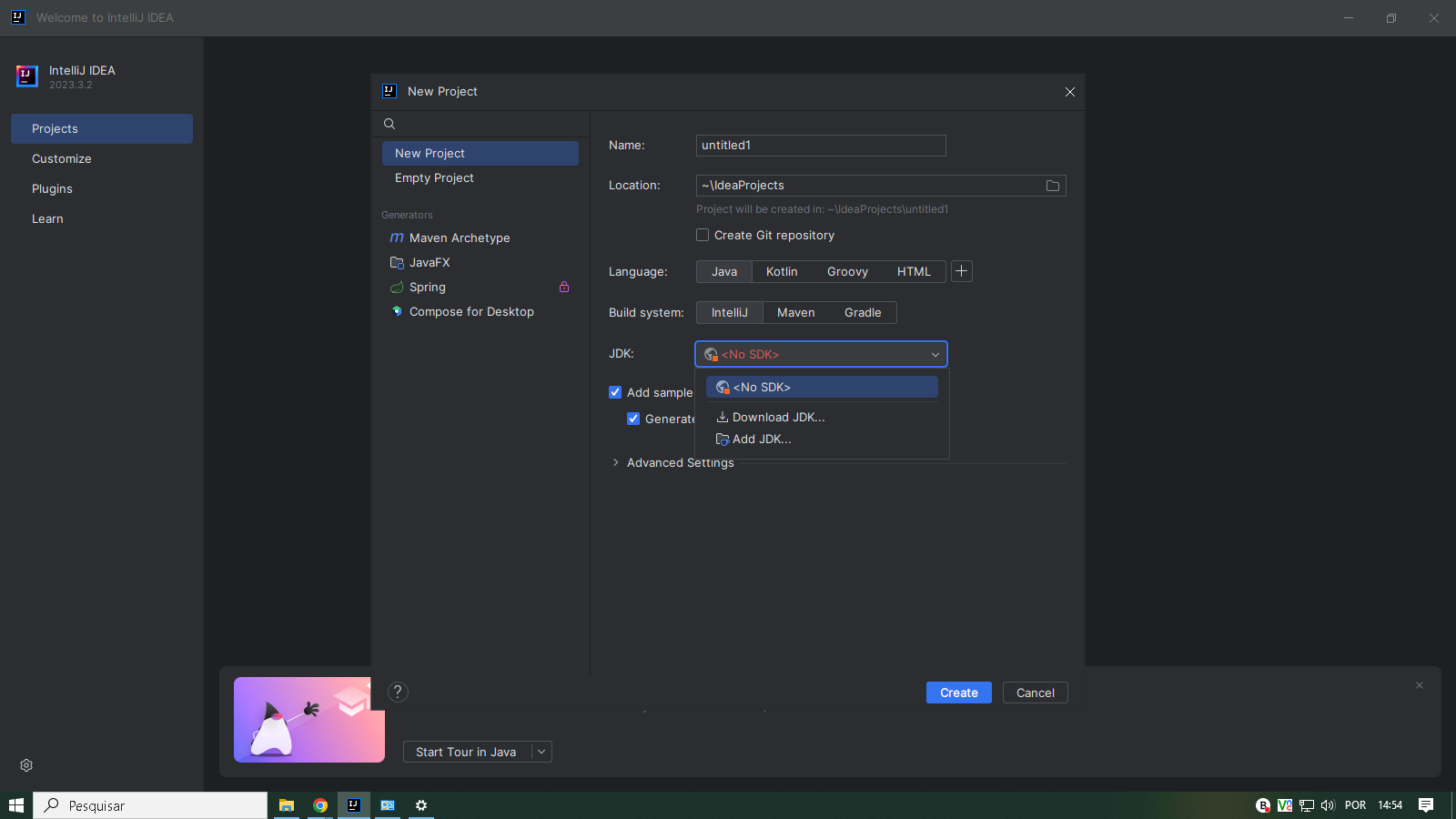
Task: Click the search icon in New Project dialog
Action: 389,124
